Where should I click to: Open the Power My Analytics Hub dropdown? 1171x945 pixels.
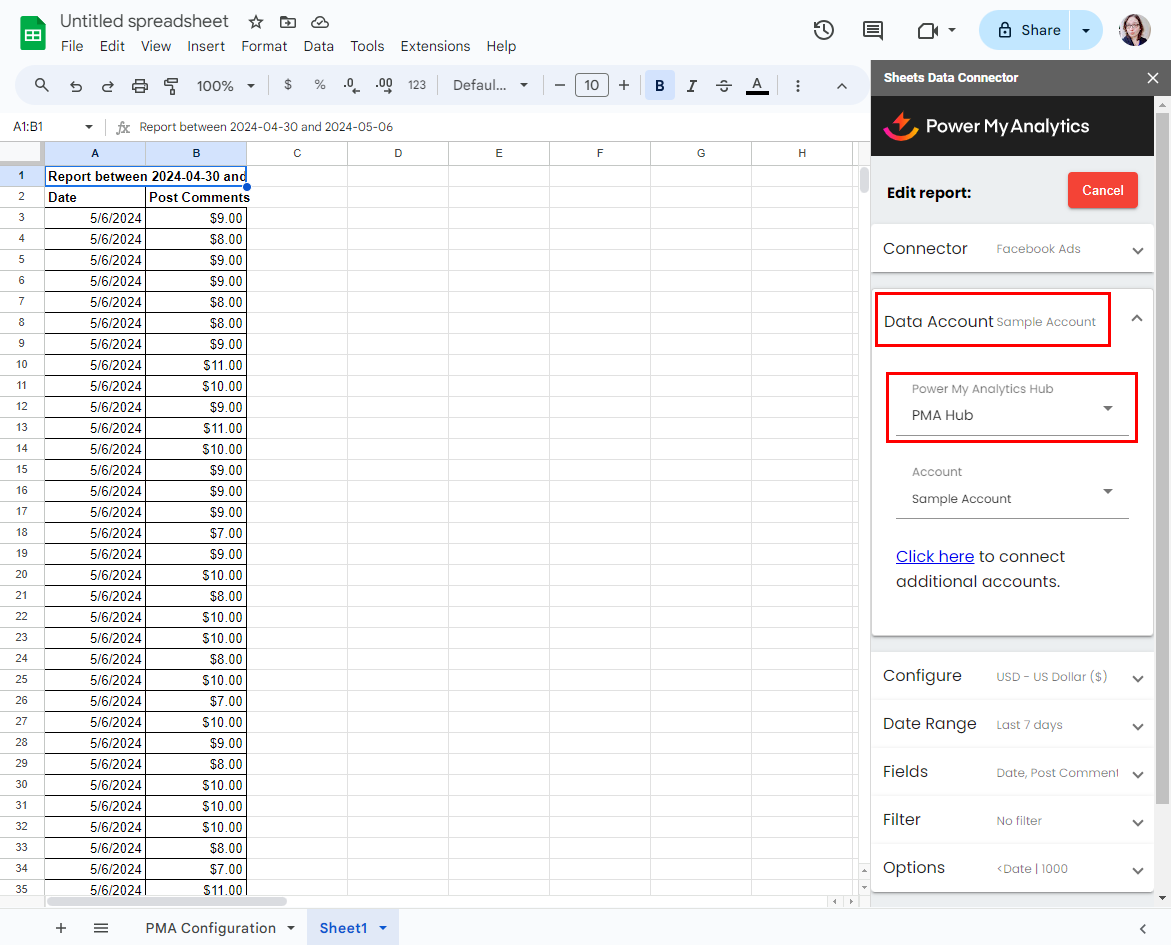(1012, 409)
